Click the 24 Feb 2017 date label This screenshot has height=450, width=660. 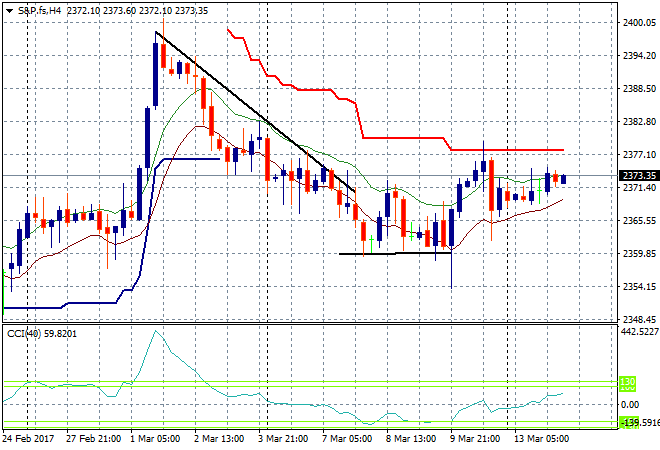tap(28, 439)
